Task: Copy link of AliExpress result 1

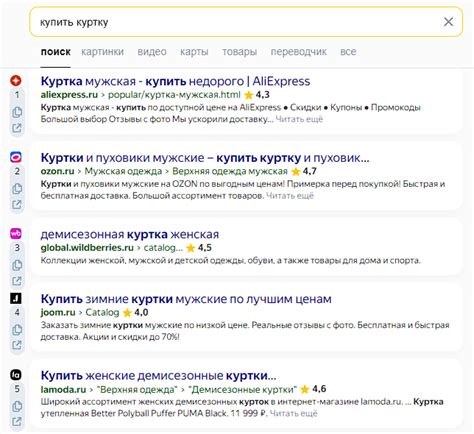Action: [17, 112]
